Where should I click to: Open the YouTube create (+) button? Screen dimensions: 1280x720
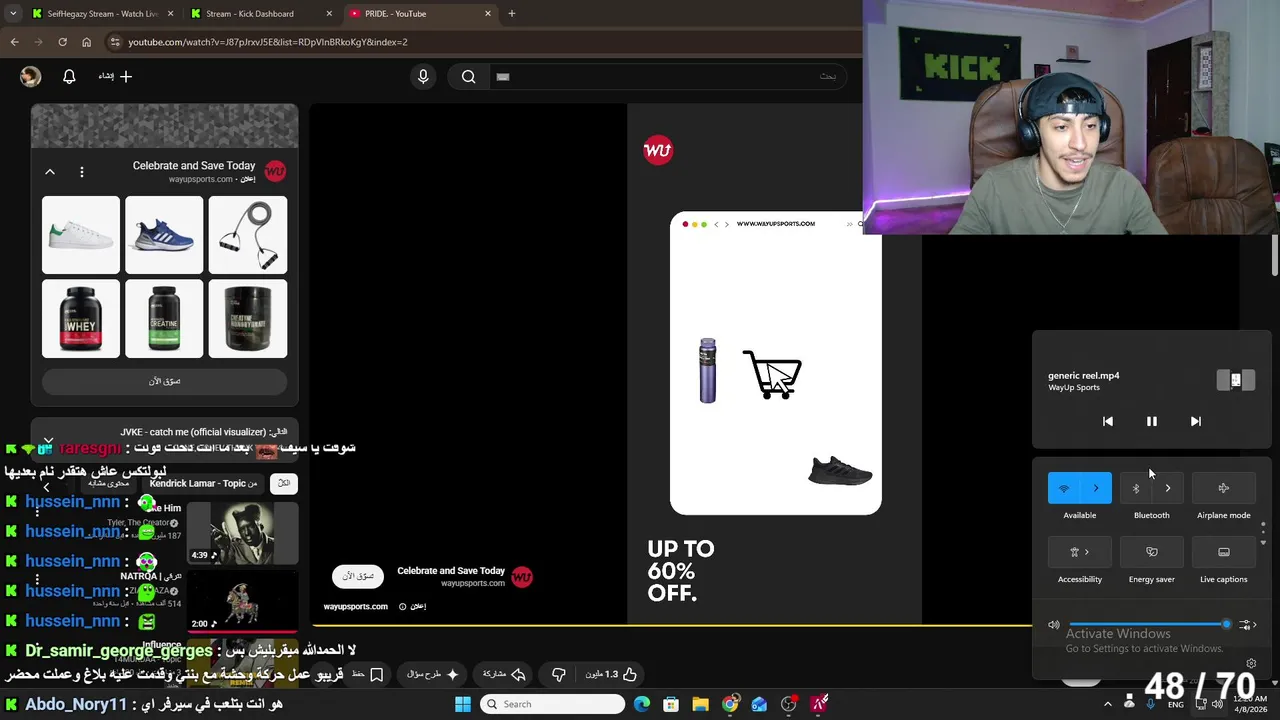pyautogui.click(x=116, y=76)
